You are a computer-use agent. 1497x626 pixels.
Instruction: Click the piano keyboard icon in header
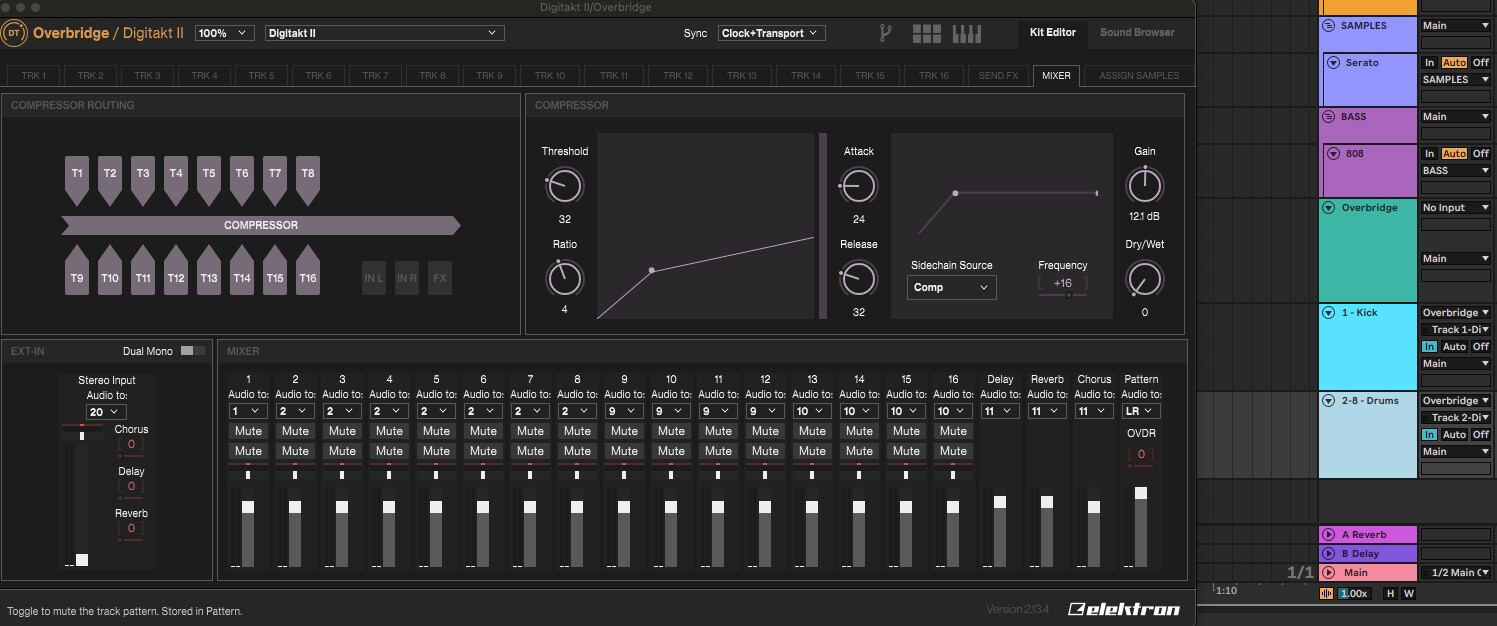[967, 33]
